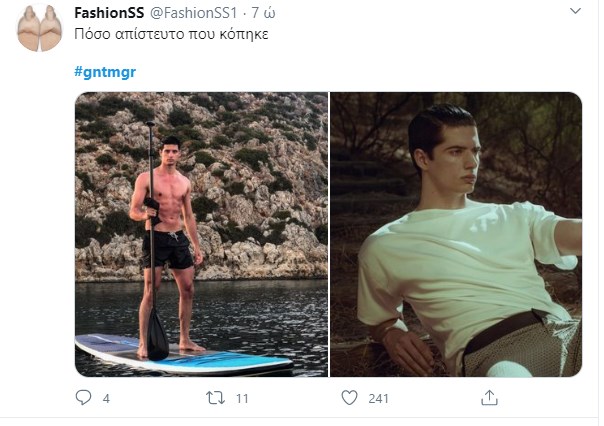Click the reply speech bubble icon
The image size is (604, 426).
(x=83, y=398)
